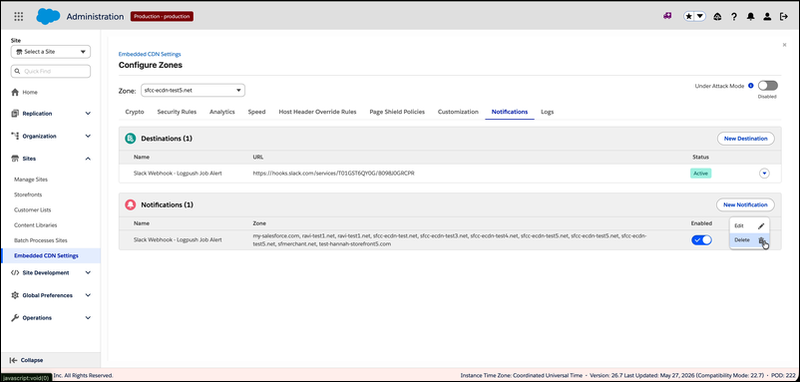Click the logout arrow icon
This screenshot has width=800, height=382.
pos(784,16)
